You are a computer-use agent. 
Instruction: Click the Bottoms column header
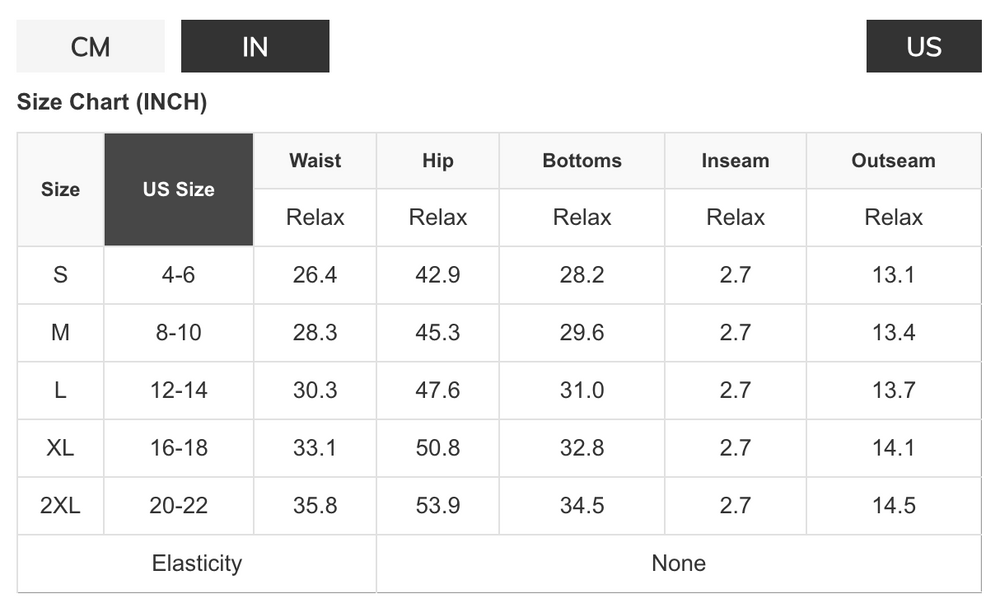pyautogui.click(x=582, y=161)
